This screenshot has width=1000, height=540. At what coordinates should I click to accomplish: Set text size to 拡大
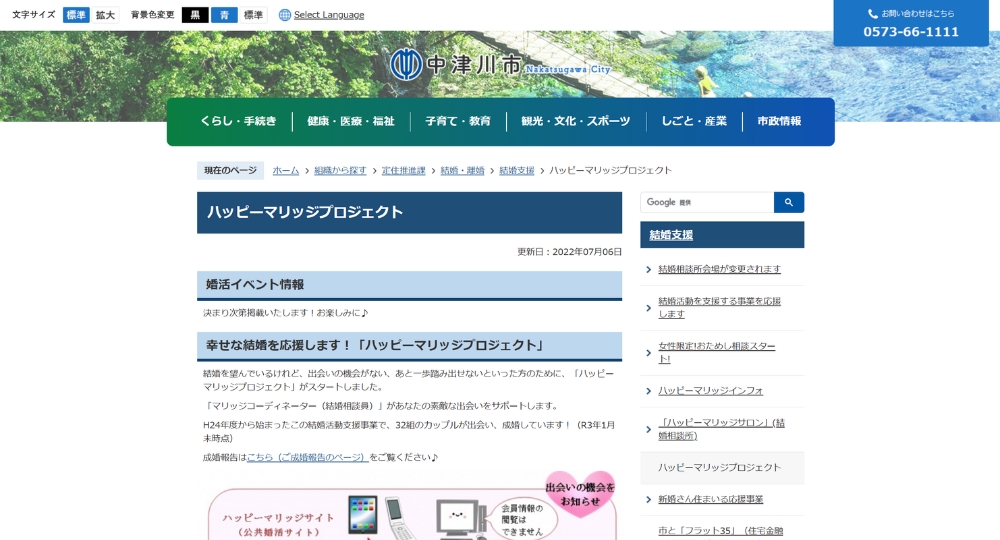tap(105, 15)
